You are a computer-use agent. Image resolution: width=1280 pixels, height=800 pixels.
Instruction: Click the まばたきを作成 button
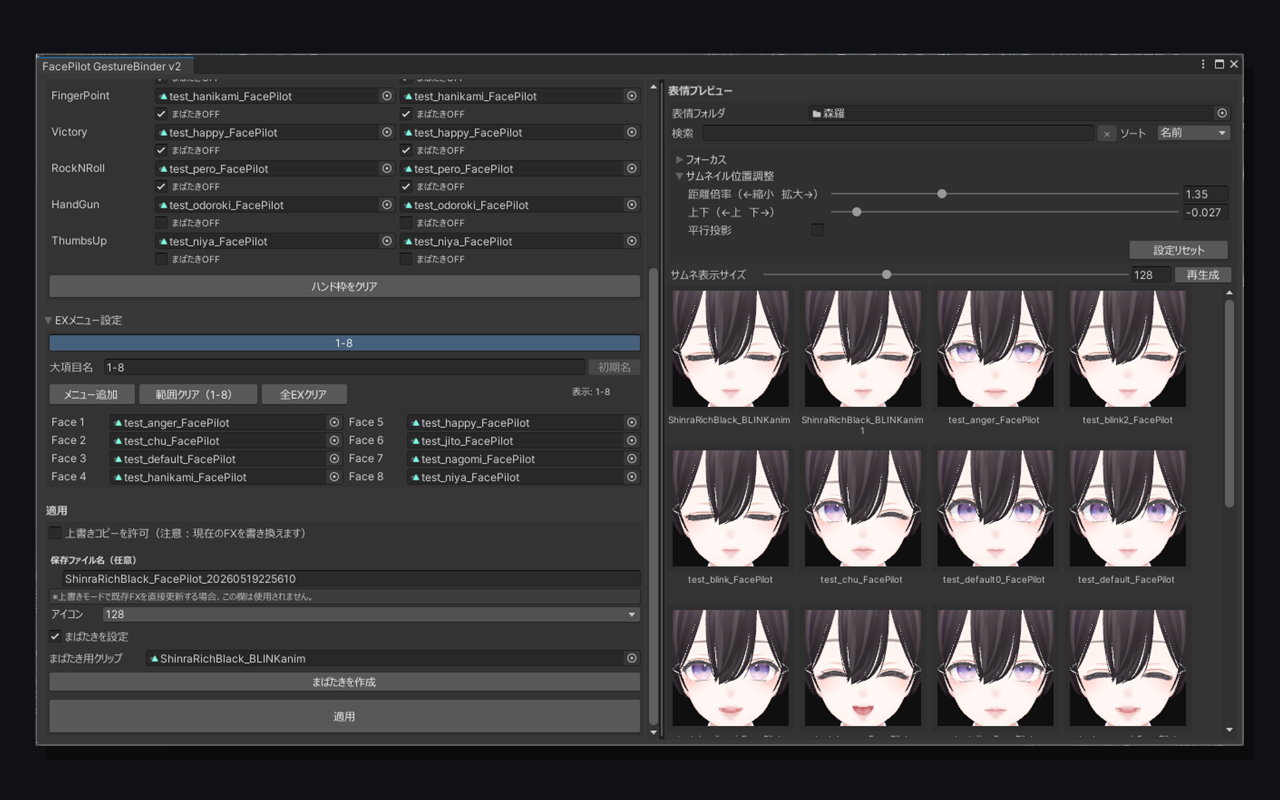(344, 682)
